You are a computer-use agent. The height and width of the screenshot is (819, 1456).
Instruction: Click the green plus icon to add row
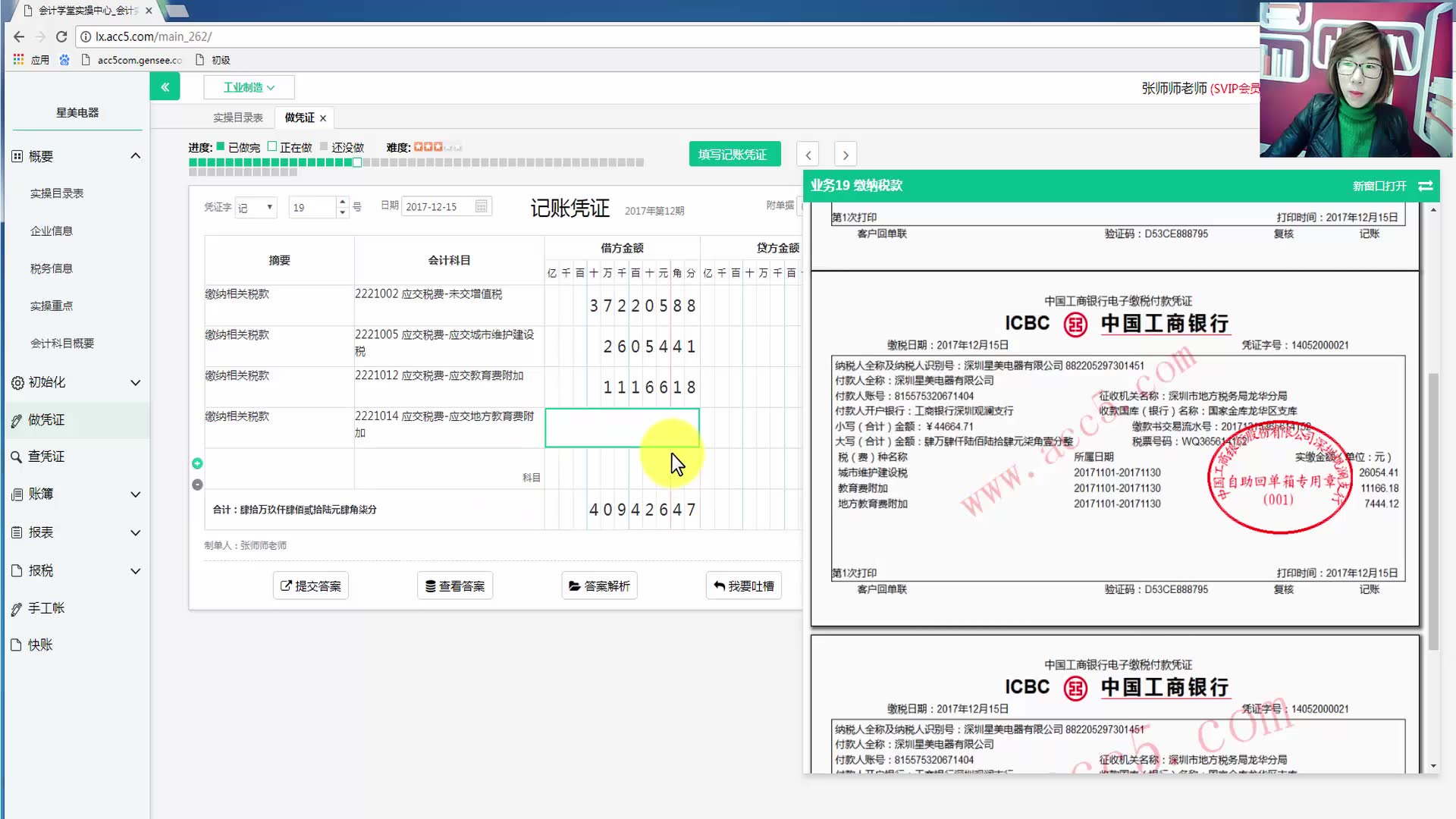(197, 463)
